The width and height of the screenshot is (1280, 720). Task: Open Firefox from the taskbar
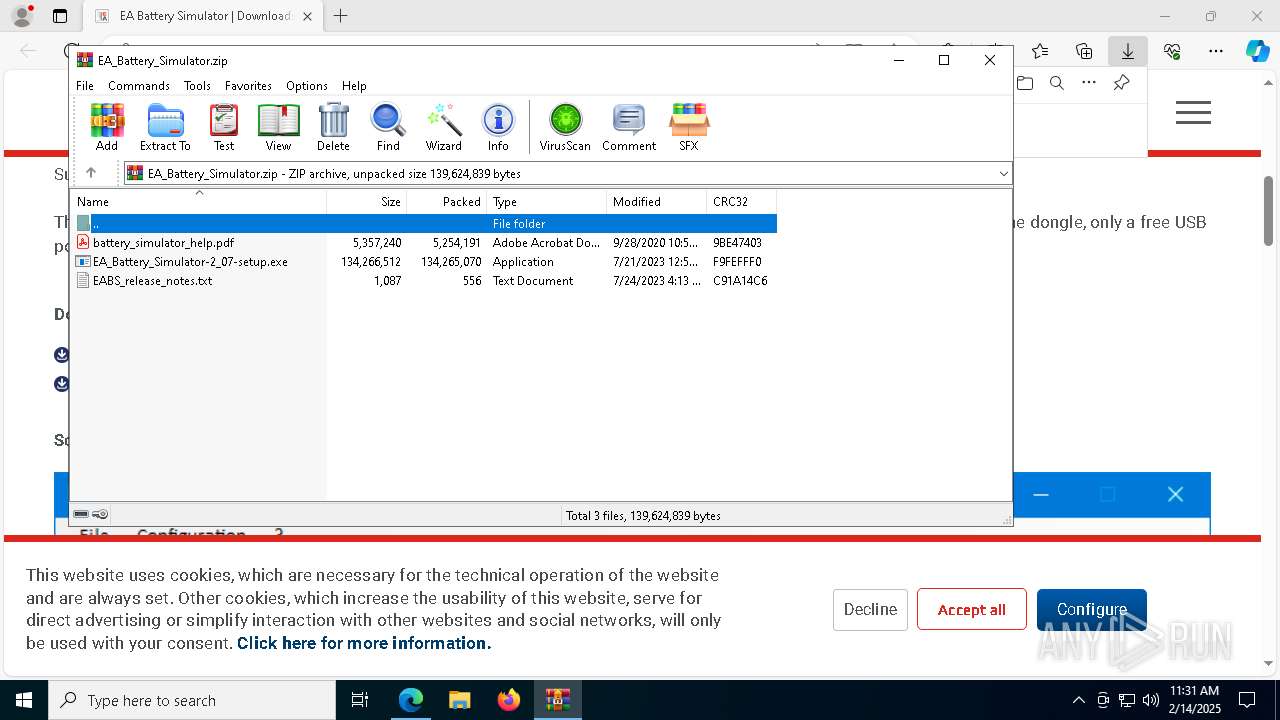click(509, 700)
